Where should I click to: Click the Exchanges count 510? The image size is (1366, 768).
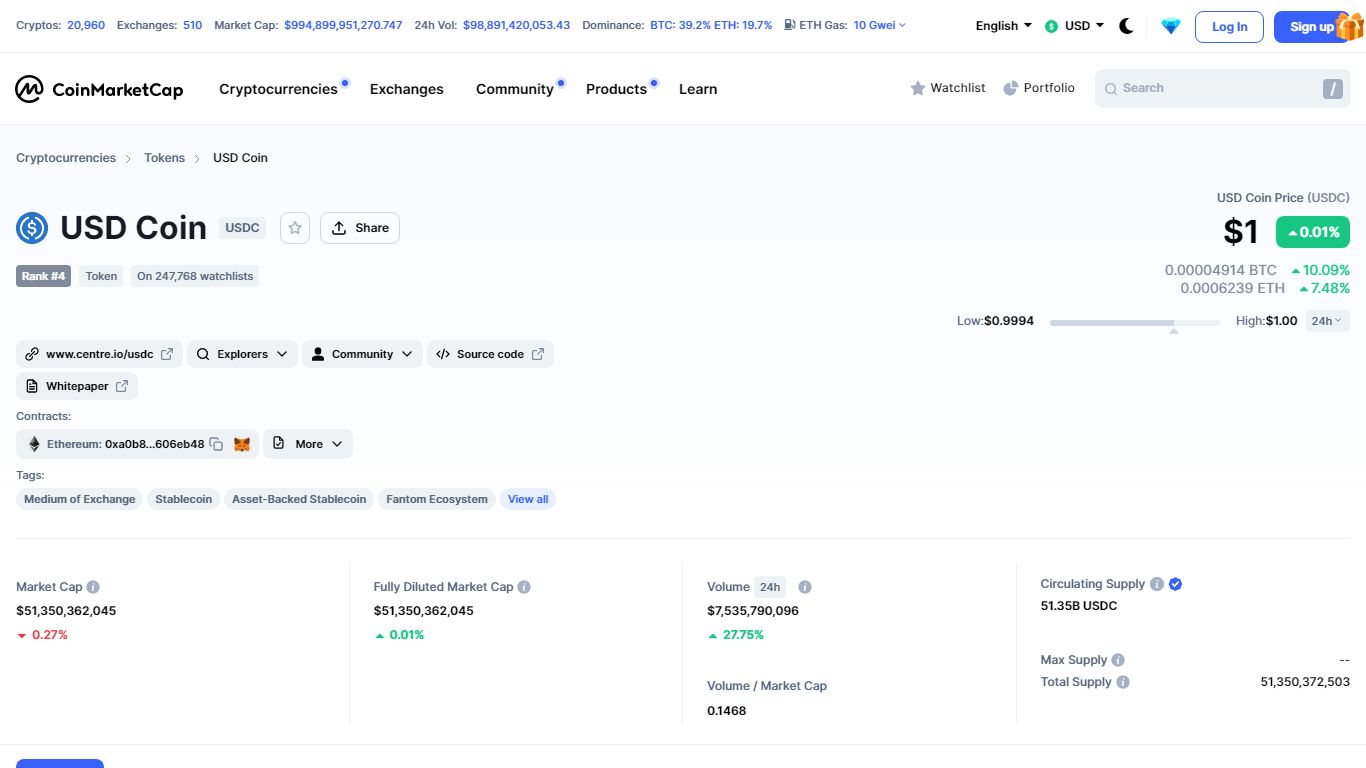click(x=193, y=25)
